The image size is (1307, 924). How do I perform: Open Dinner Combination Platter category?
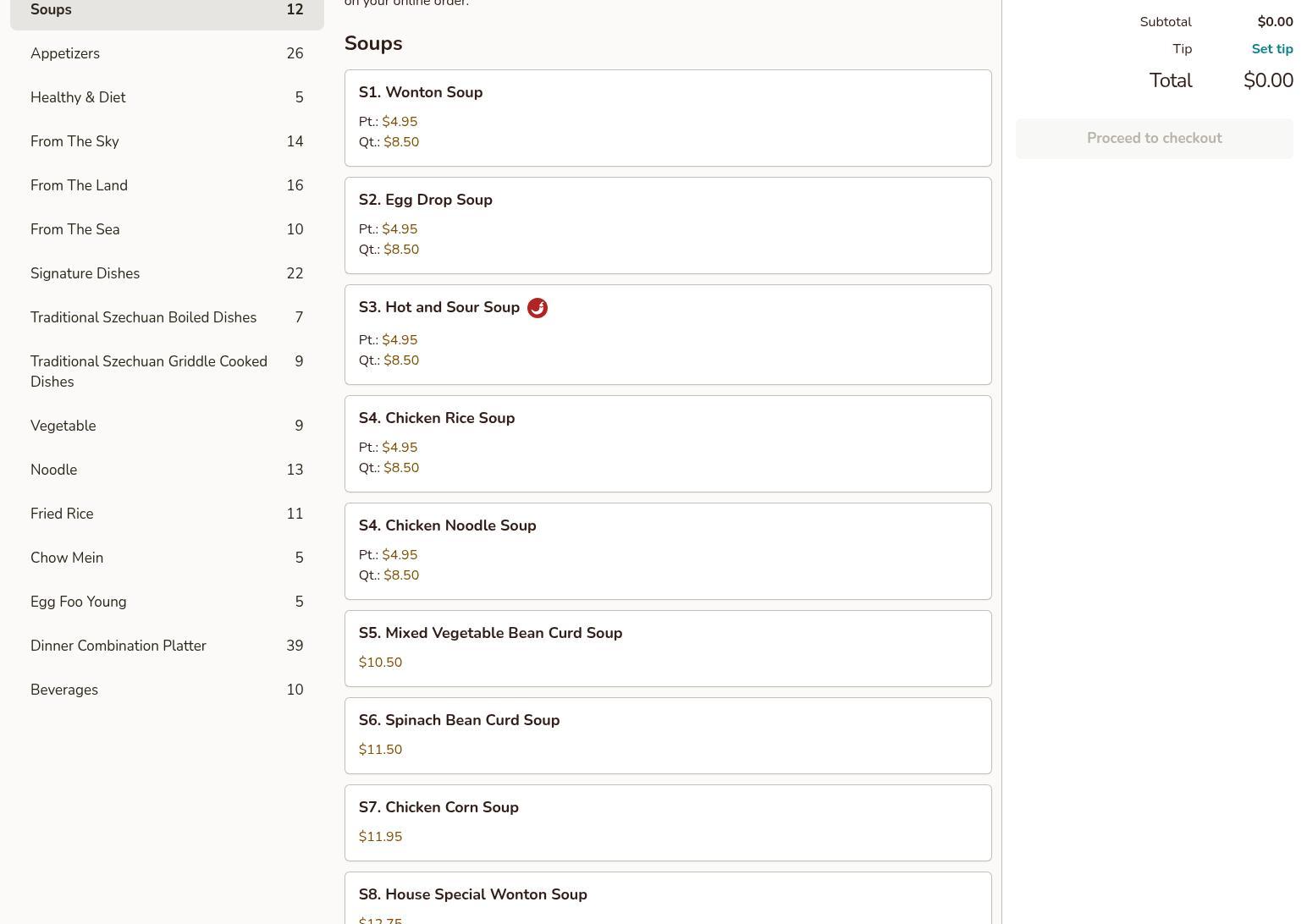click(166, 646)
